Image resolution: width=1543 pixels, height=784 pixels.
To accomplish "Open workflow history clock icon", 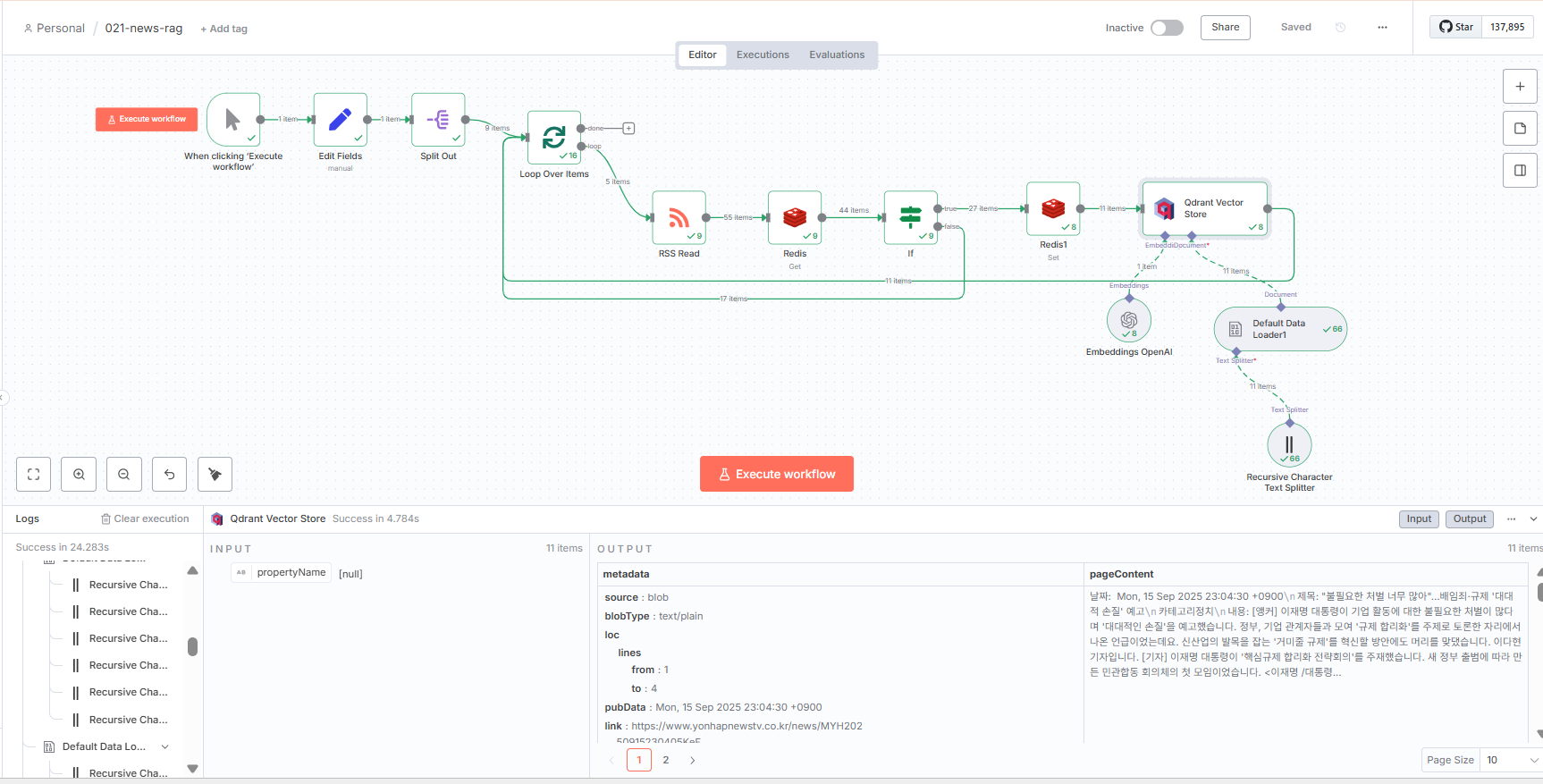I will point(1340,28).
